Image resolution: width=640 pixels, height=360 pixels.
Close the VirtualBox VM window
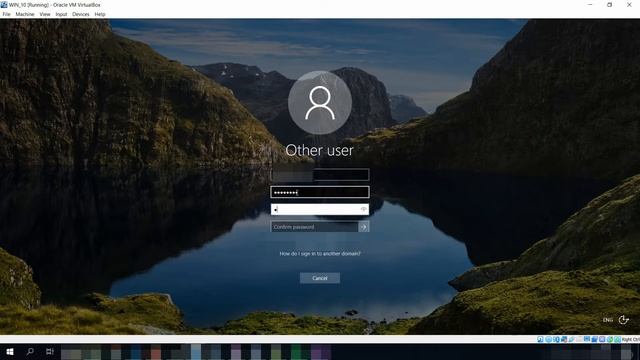click(629, 4)
